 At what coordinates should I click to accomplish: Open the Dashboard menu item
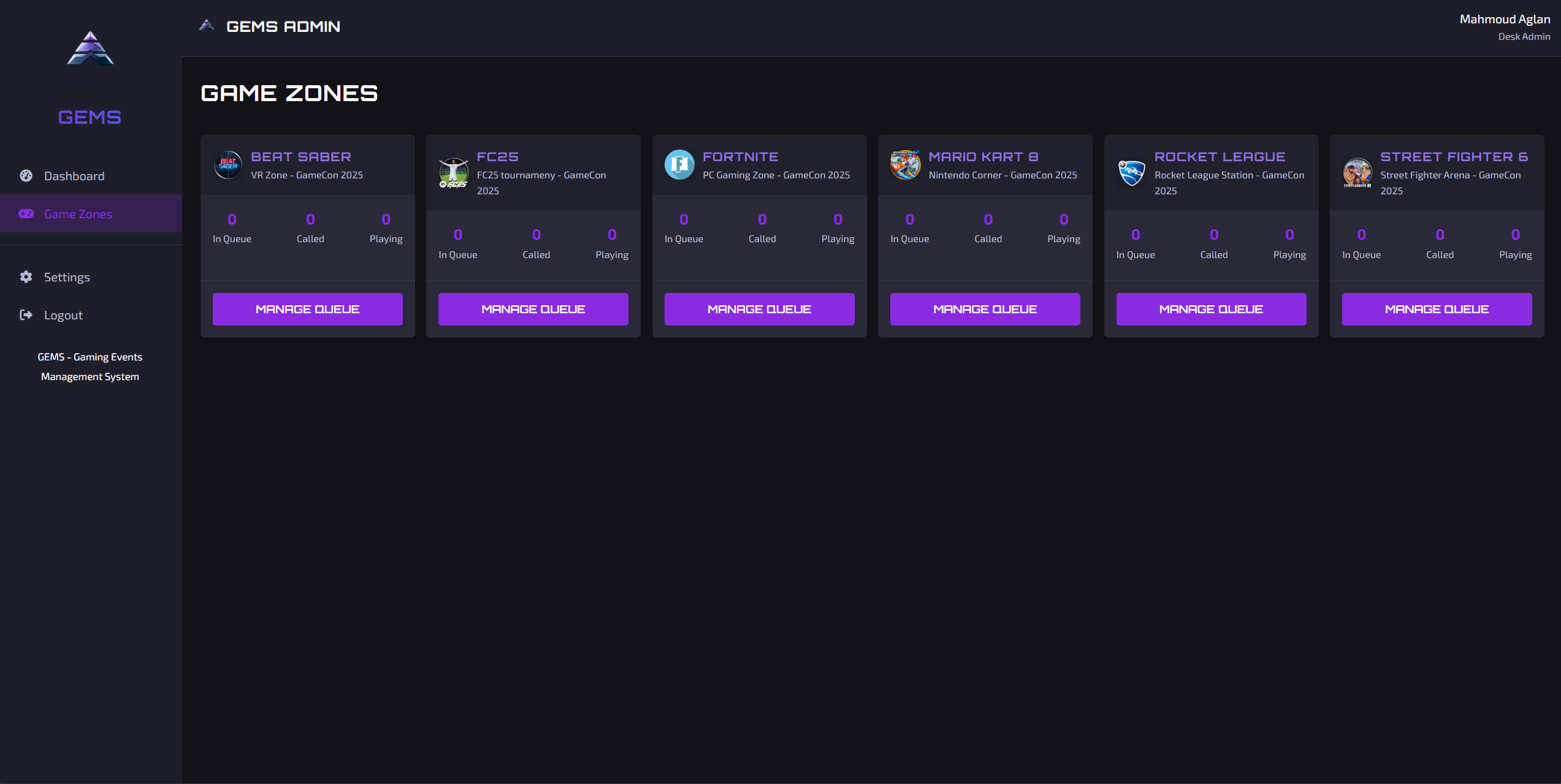tap(74, 176)
